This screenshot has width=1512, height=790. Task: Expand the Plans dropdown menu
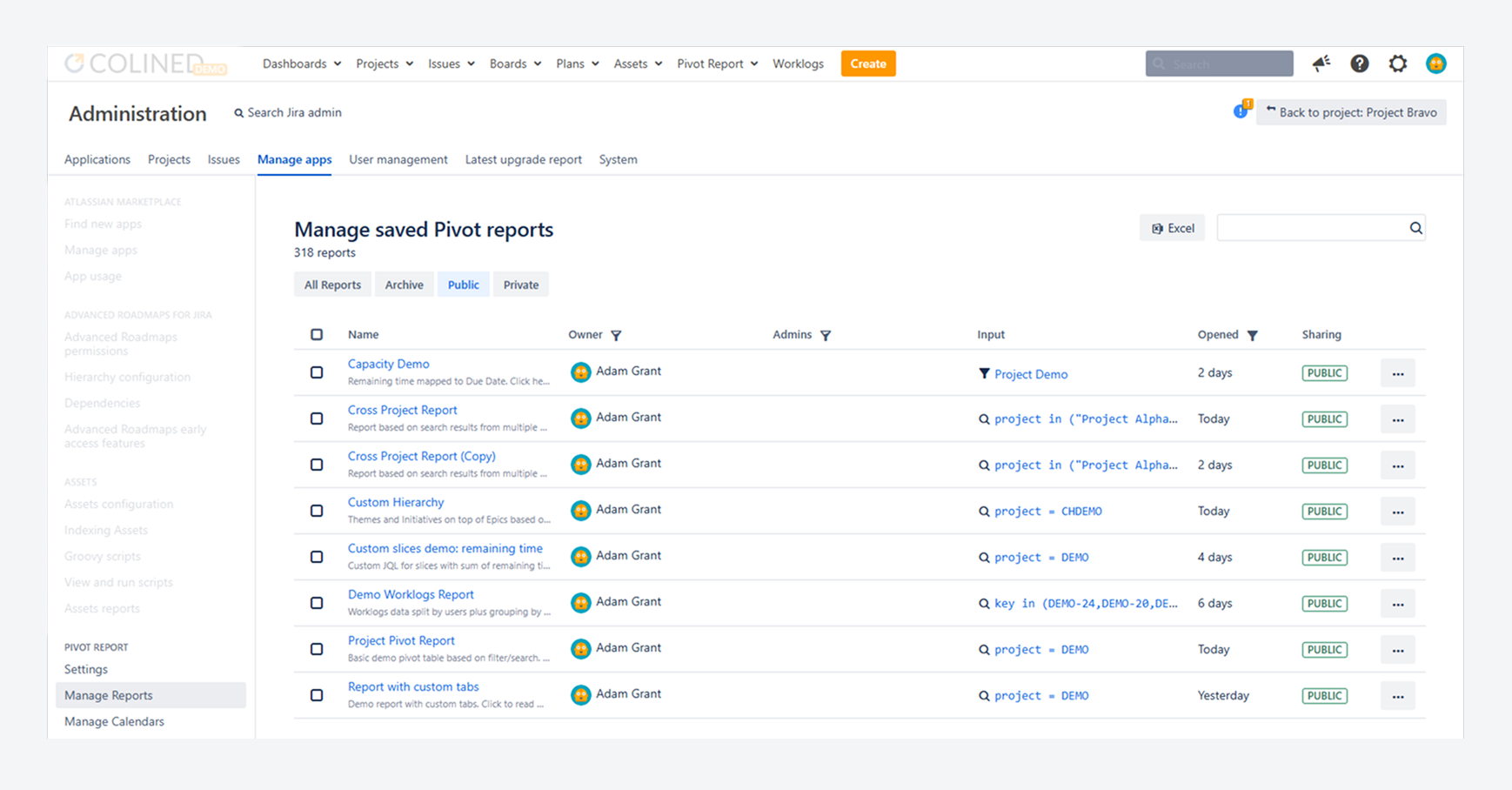tap(578, 64)
